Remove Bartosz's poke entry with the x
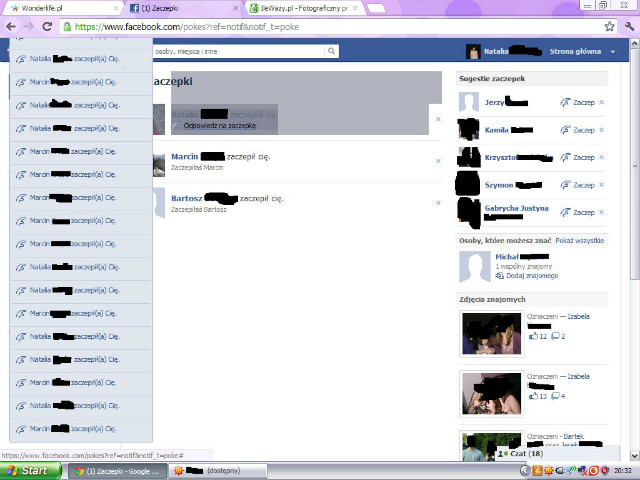 tap(438, 203)
